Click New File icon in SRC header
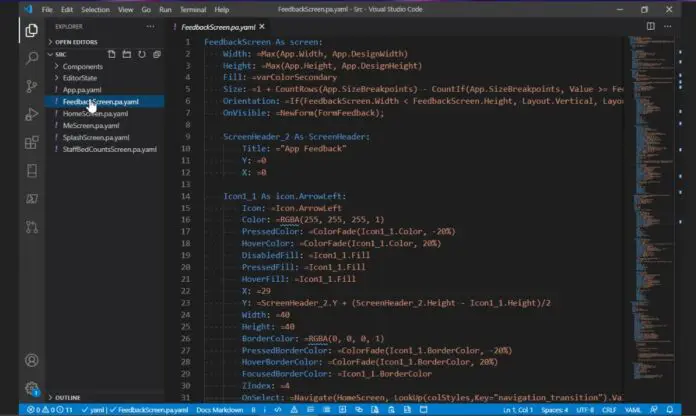The image size is (696, 416). (111, 54)
